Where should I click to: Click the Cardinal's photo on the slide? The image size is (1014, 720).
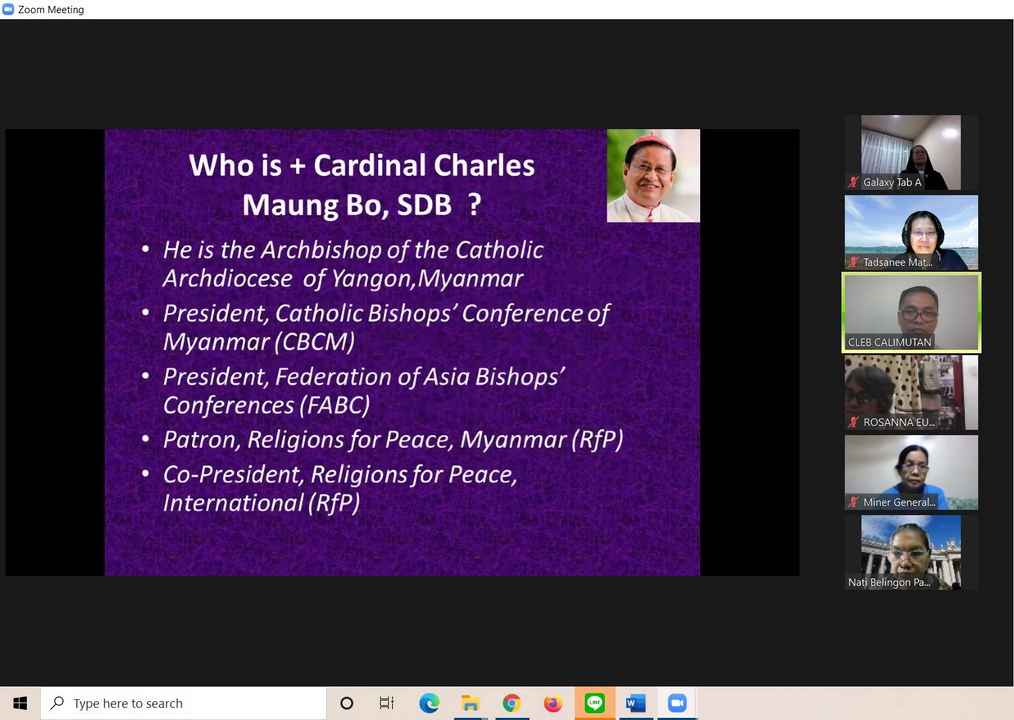click(x=653, y=175)
